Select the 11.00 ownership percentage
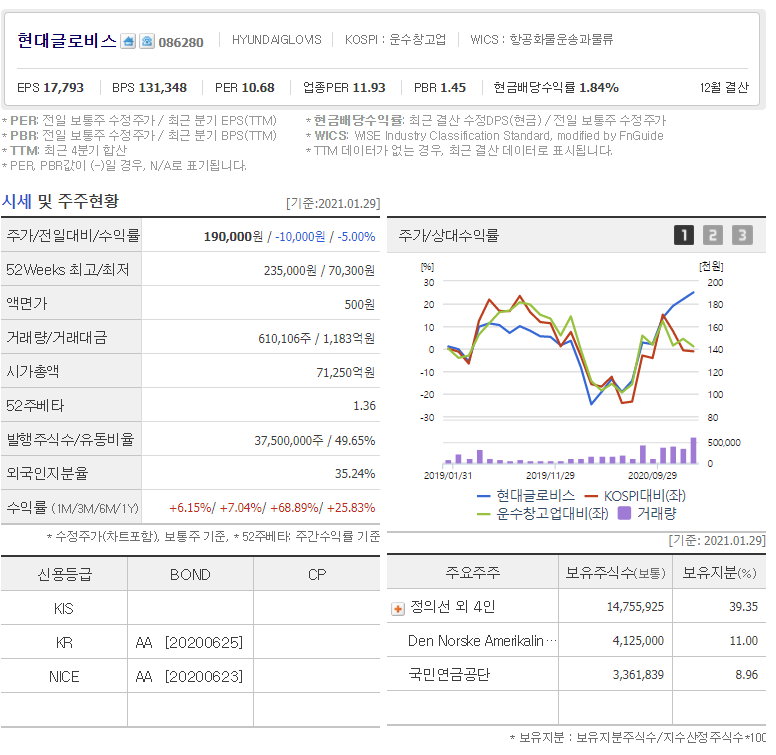The height and width of the screenshot is (755, 776). [744, 641]
